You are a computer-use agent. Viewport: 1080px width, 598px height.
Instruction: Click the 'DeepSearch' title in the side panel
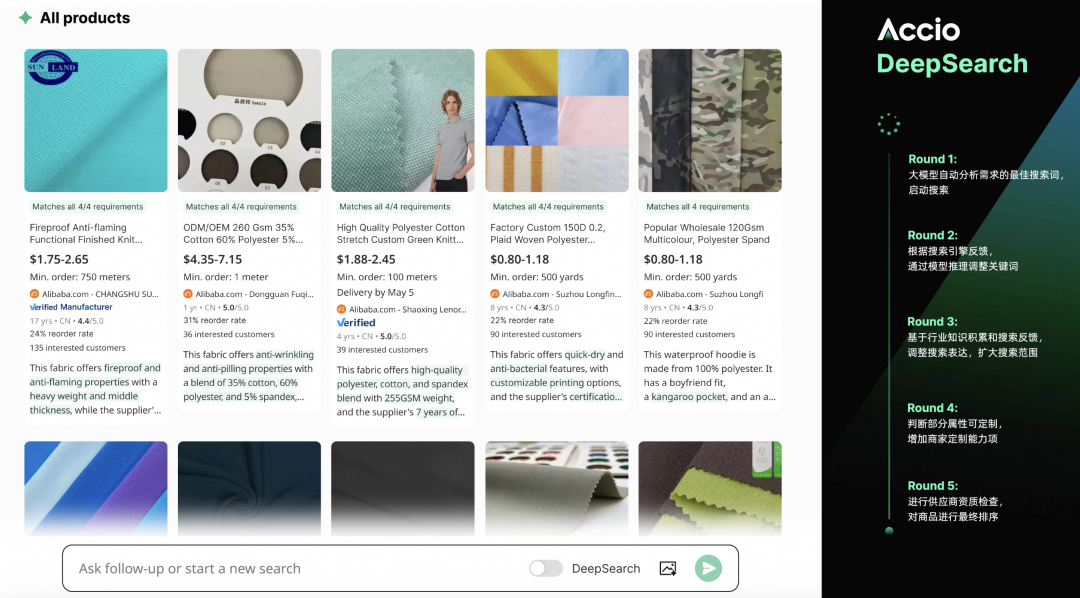(952, 64)
